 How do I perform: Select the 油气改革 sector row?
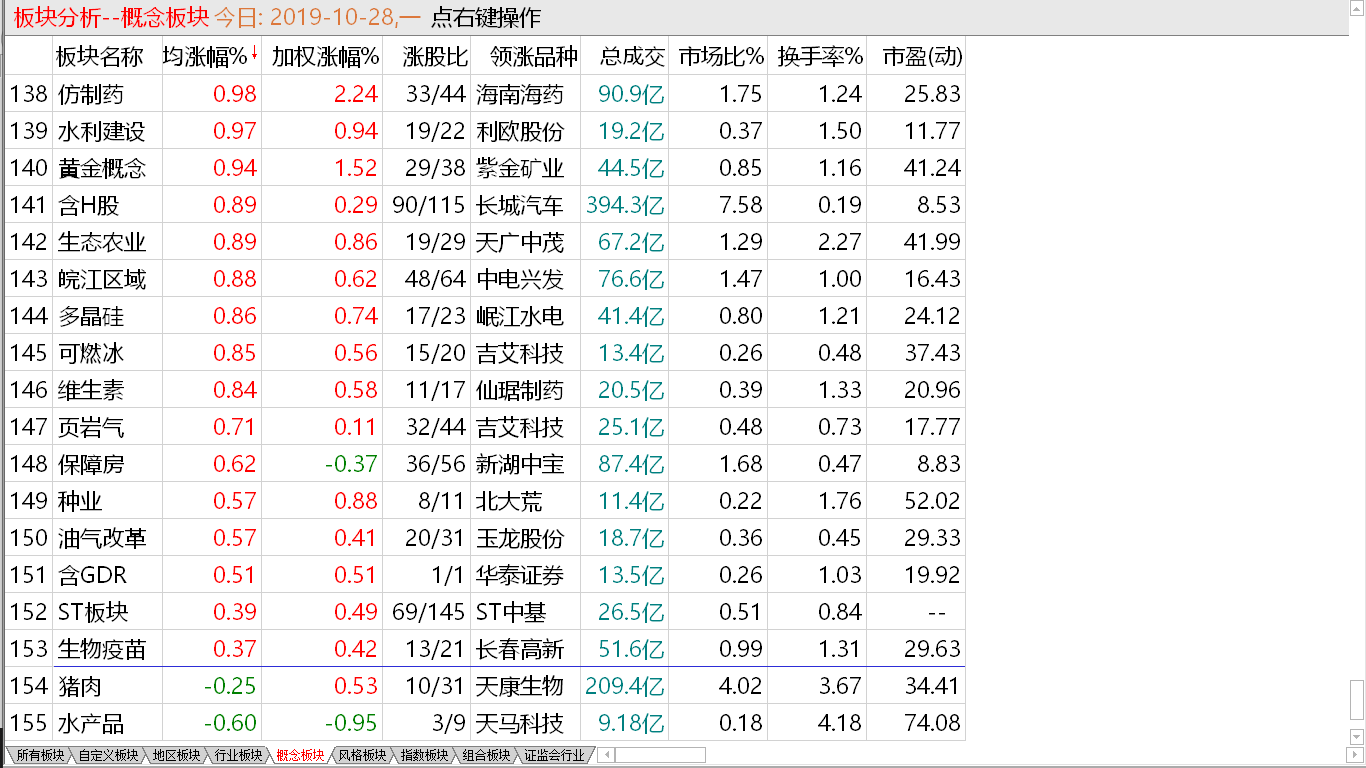pyautogui.click(x=485, y=538)
